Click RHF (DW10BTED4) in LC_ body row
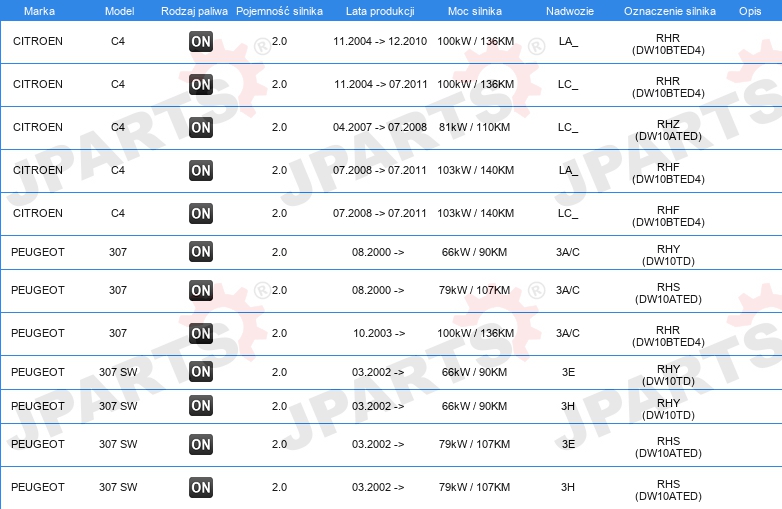The width and height of the screenshot is (782, 509). coord(668,216)
